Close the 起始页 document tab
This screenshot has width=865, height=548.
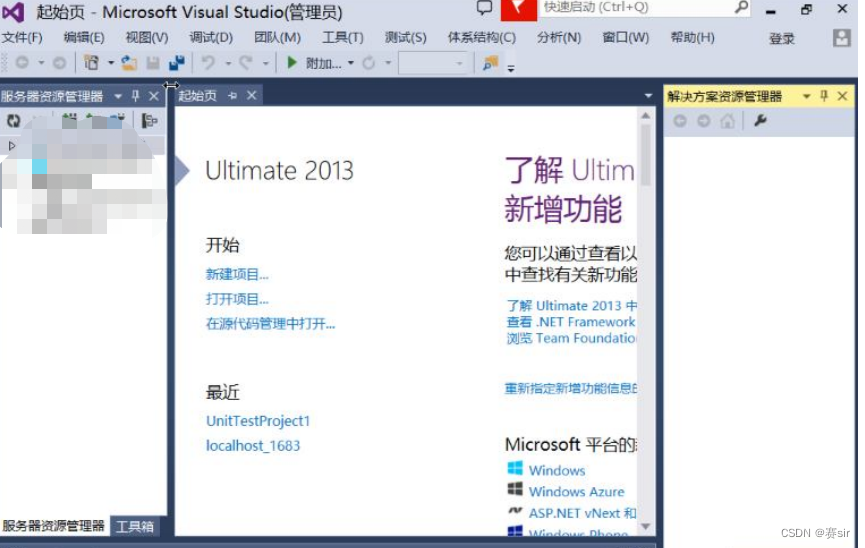[252, 95]
